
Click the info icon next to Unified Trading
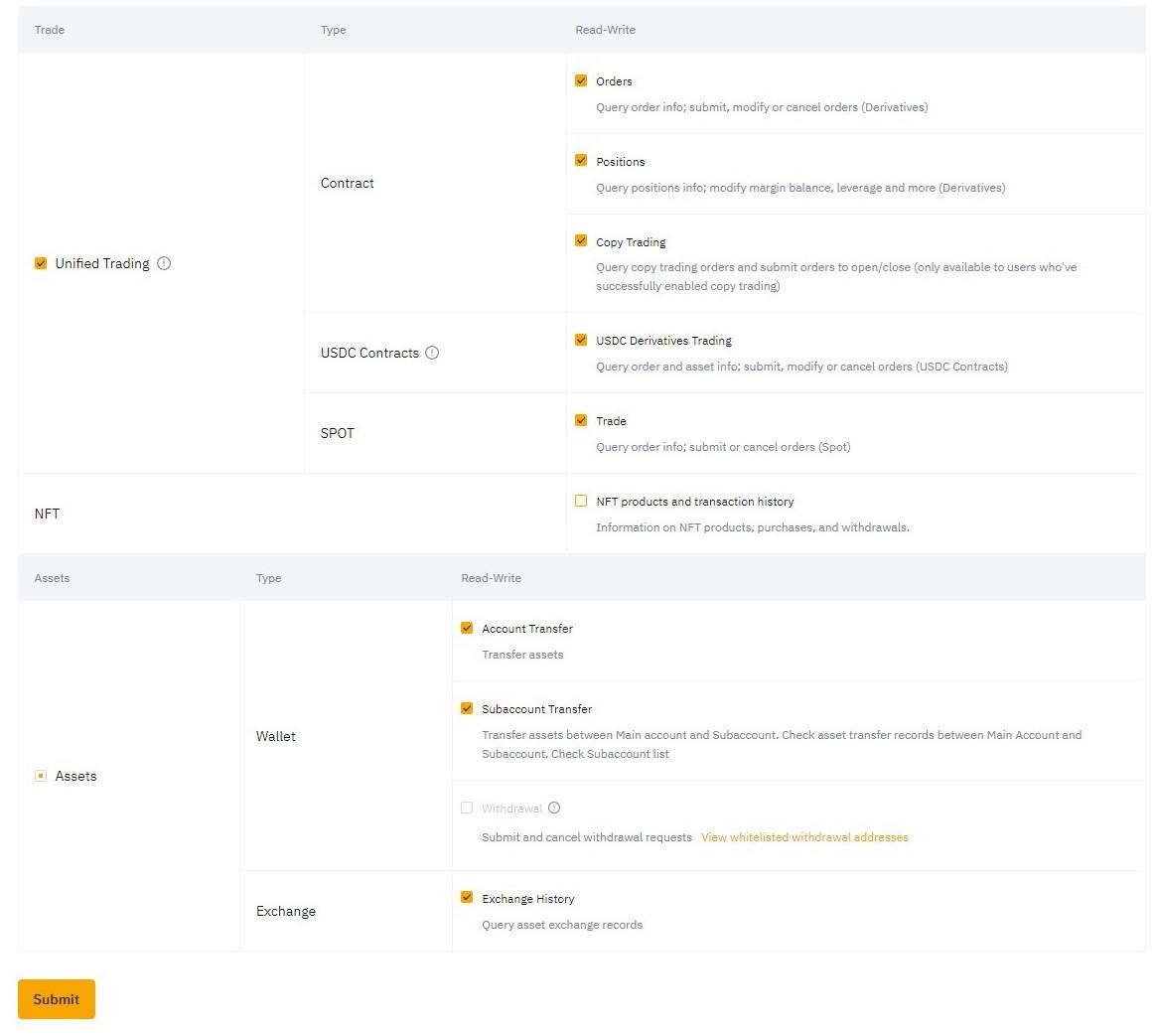click(x=164, y=263)
